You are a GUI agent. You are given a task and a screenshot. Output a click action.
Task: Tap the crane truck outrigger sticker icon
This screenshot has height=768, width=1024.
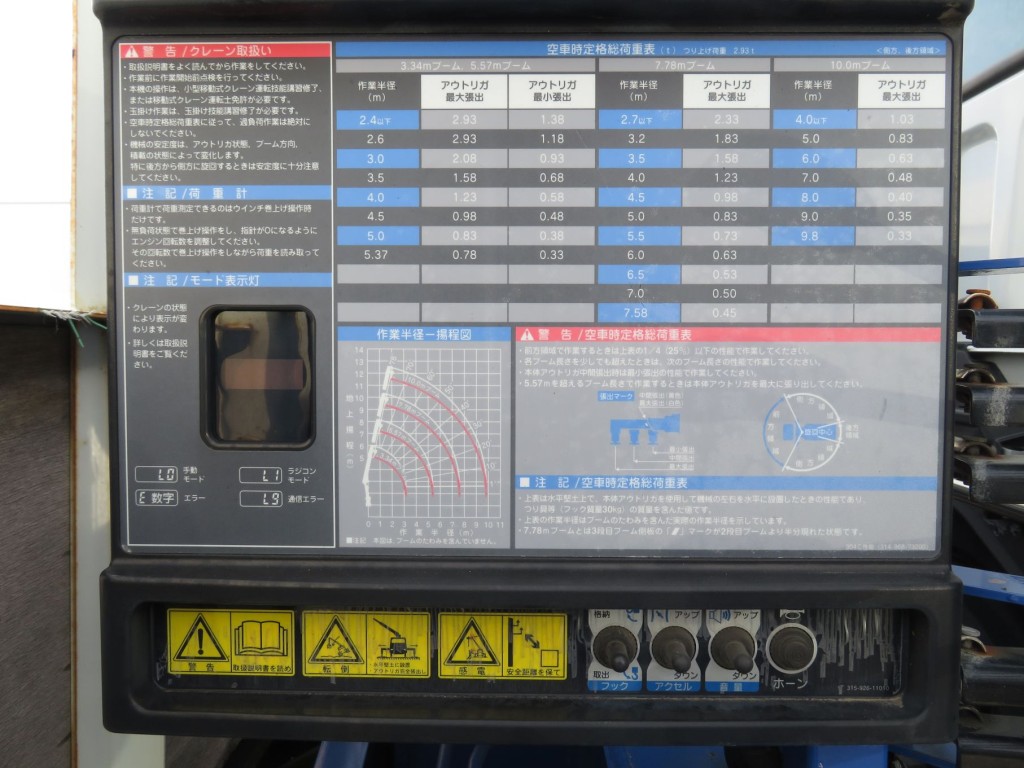pyautogui.click(x=397, y=641)
